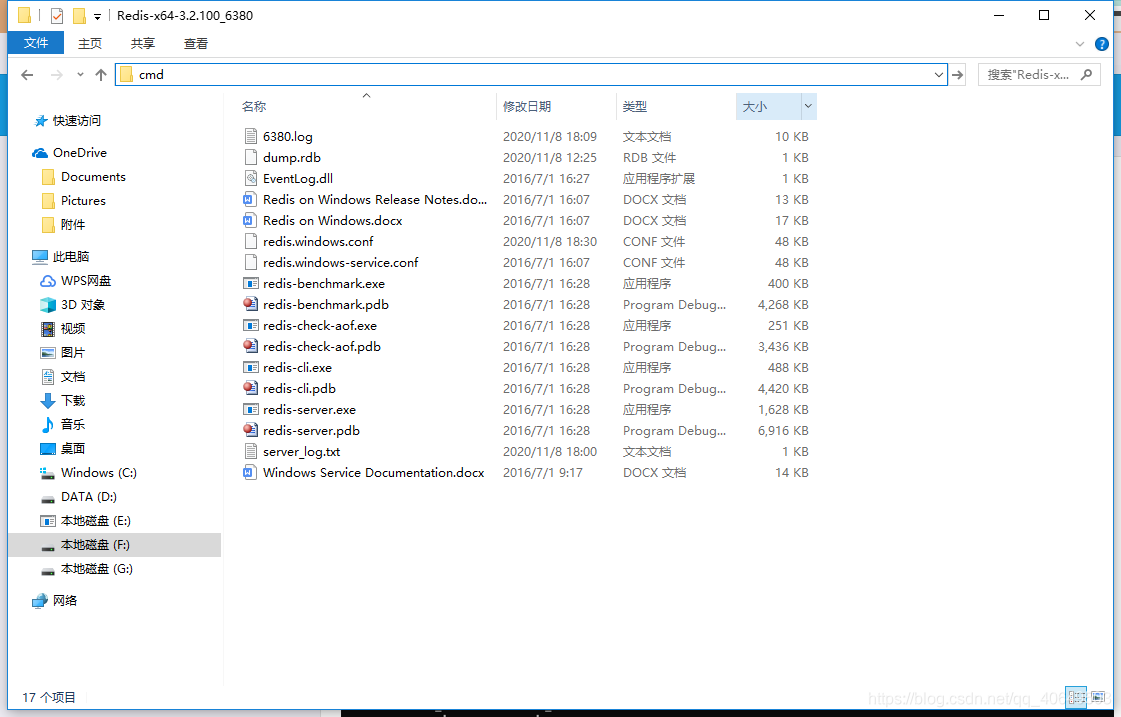Open the 大小 column filter dropdown
Image resolution: width=1121 pixels, height=717 pixels.
point(808,106)
